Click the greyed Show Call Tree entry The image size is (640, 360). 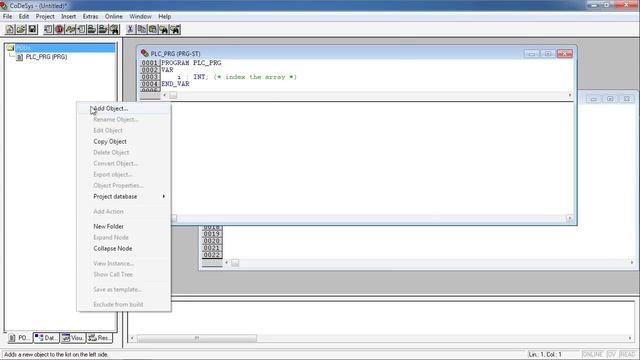[124, 275]
